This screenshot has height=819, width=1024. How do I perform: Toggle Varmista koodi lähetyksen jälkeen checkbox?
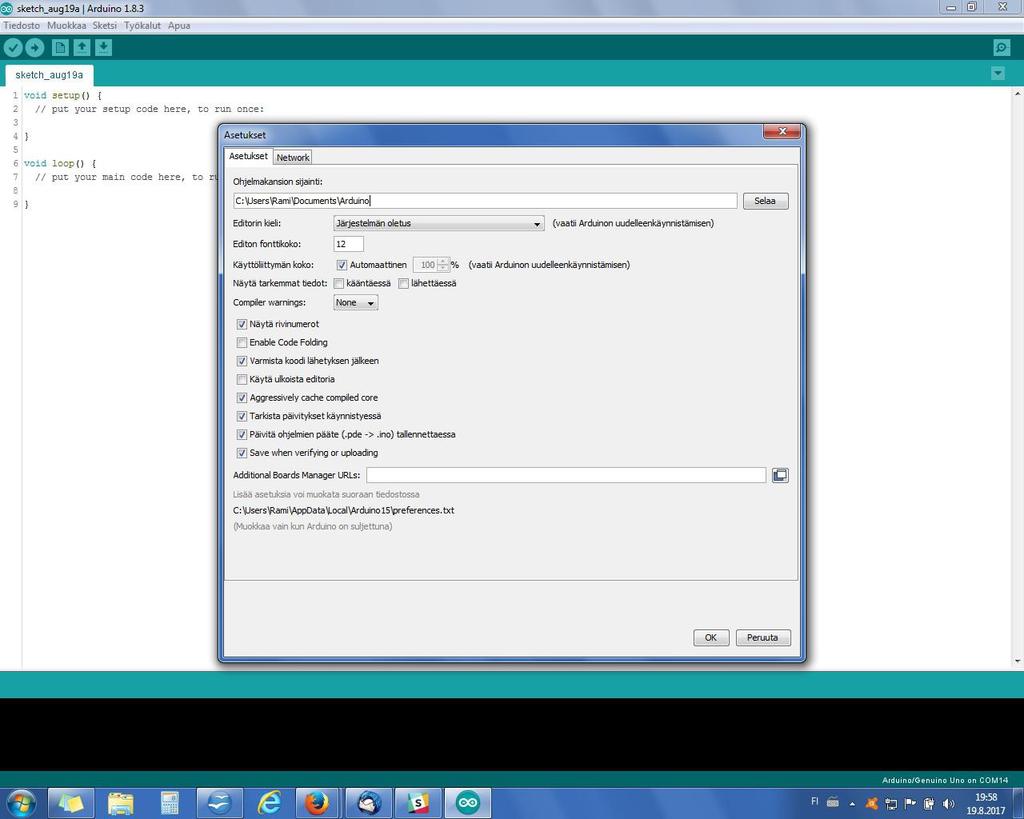tap(242, 361)
